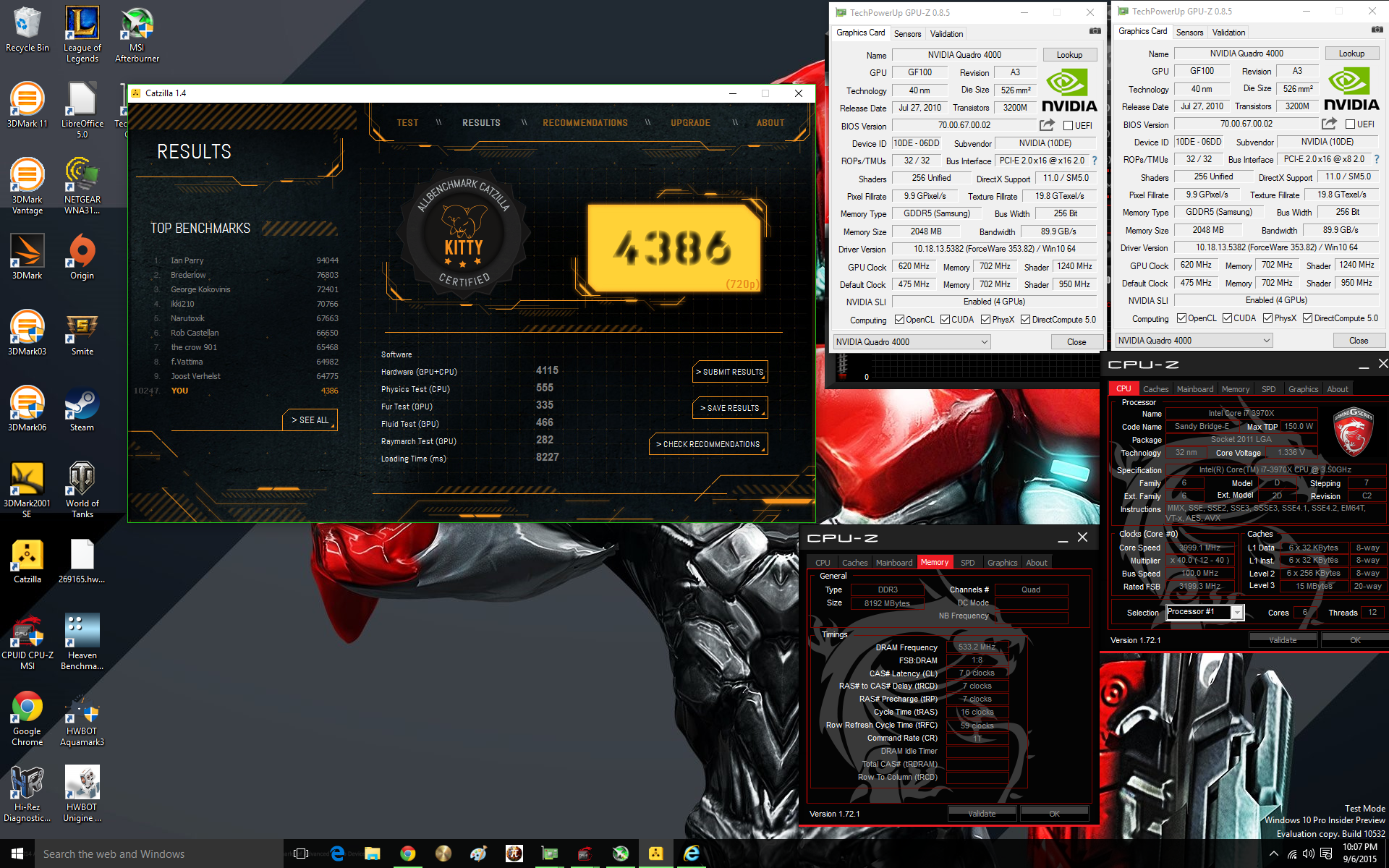Viewport: 1389px width, 868px height.
Task: Toggle CUDA checkbox in right GPU-Z window
Action: coord(1227,318)
